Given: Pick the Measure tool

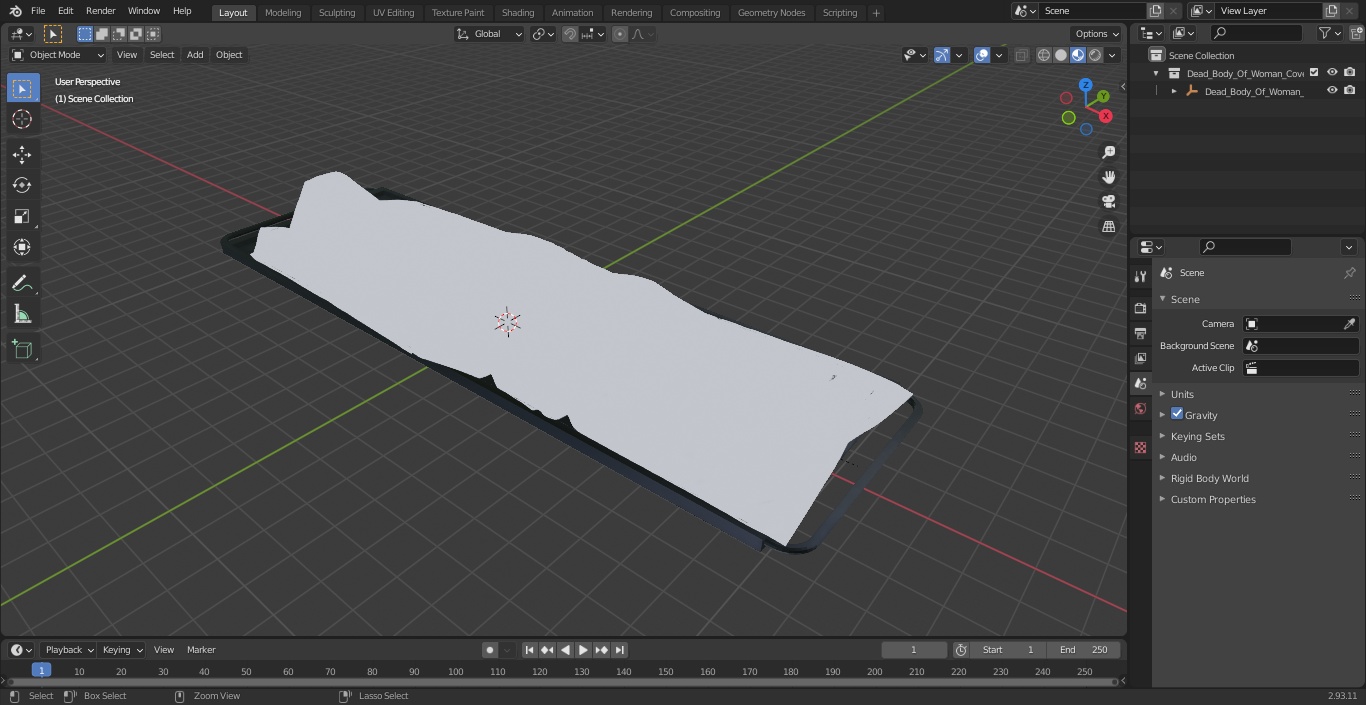Looking at the screenshot, I should (x=22, y=315).
